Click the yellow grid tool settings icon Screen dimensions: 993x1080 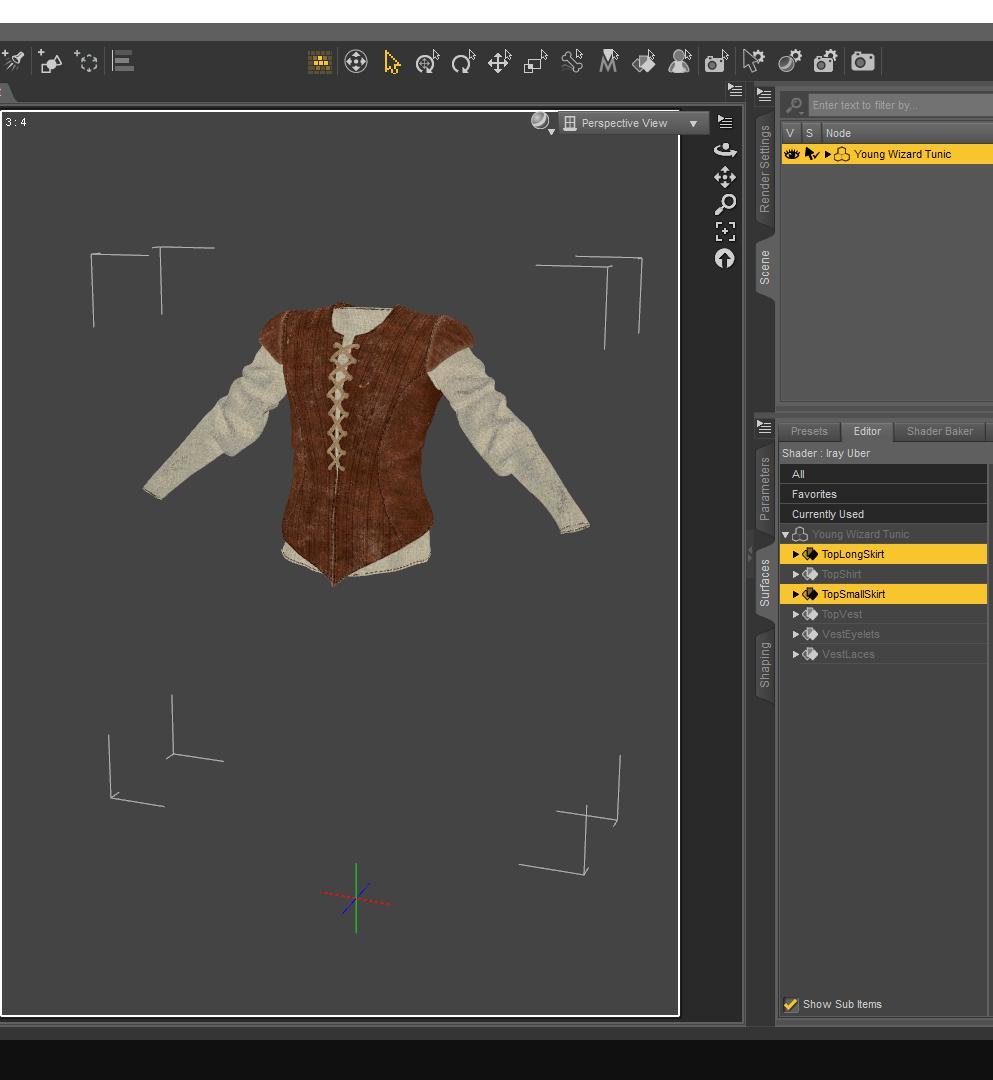(320, 63)
